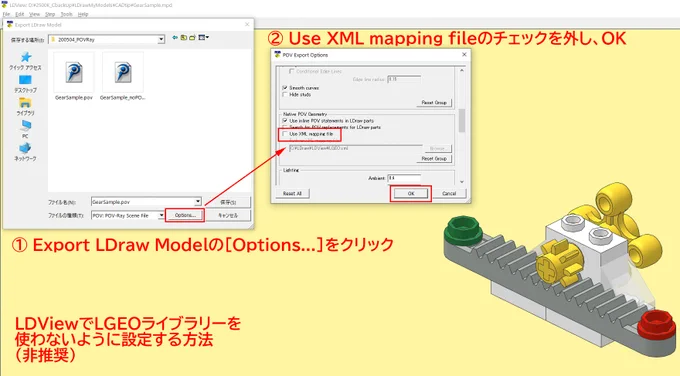Image resolution: width=680 pixels, height=376 pixels.
Task: Open the Tools menu in LDView
Action: click(x=66, y=14)
